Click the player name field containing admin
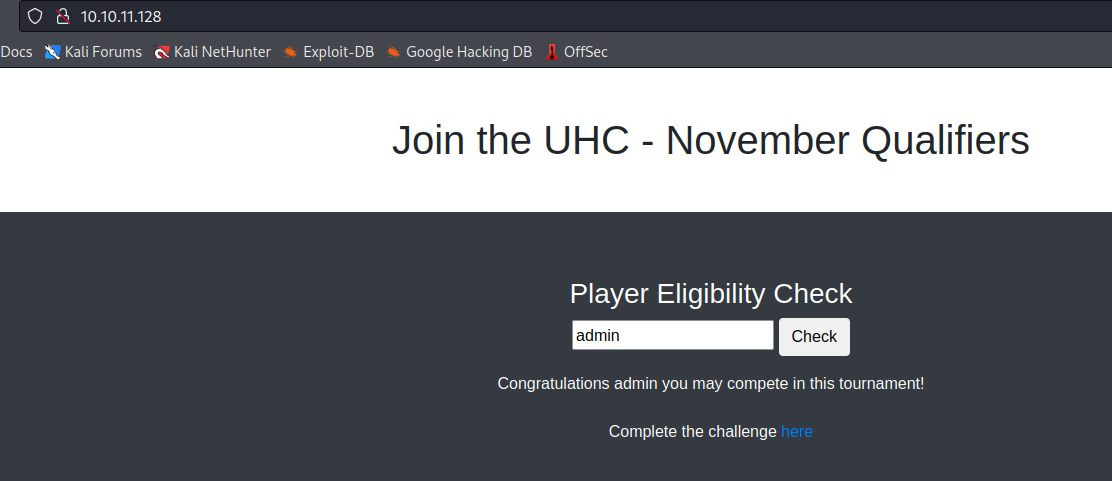 click(672, 335)
